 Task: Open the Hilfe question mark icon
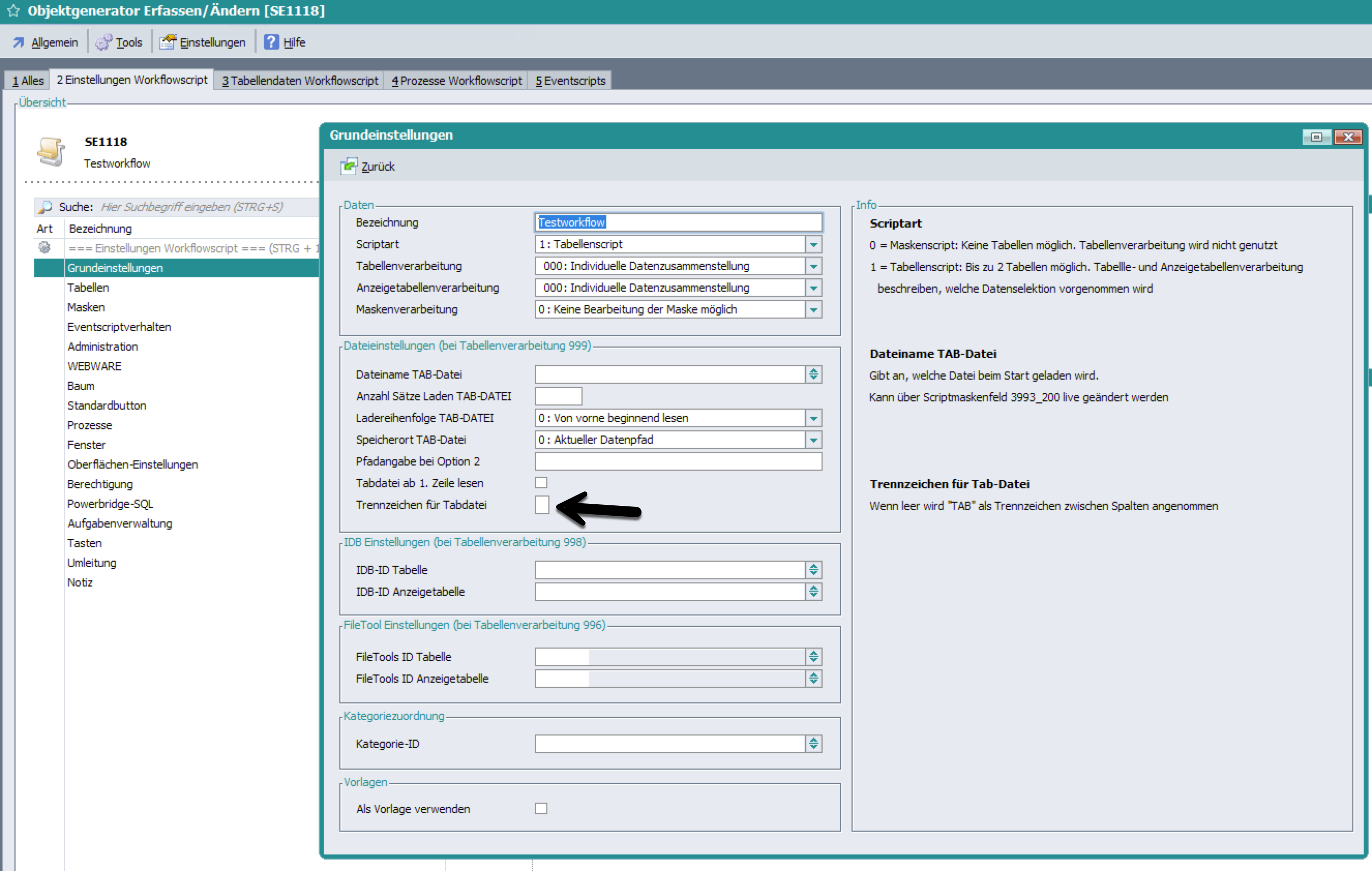271,42
